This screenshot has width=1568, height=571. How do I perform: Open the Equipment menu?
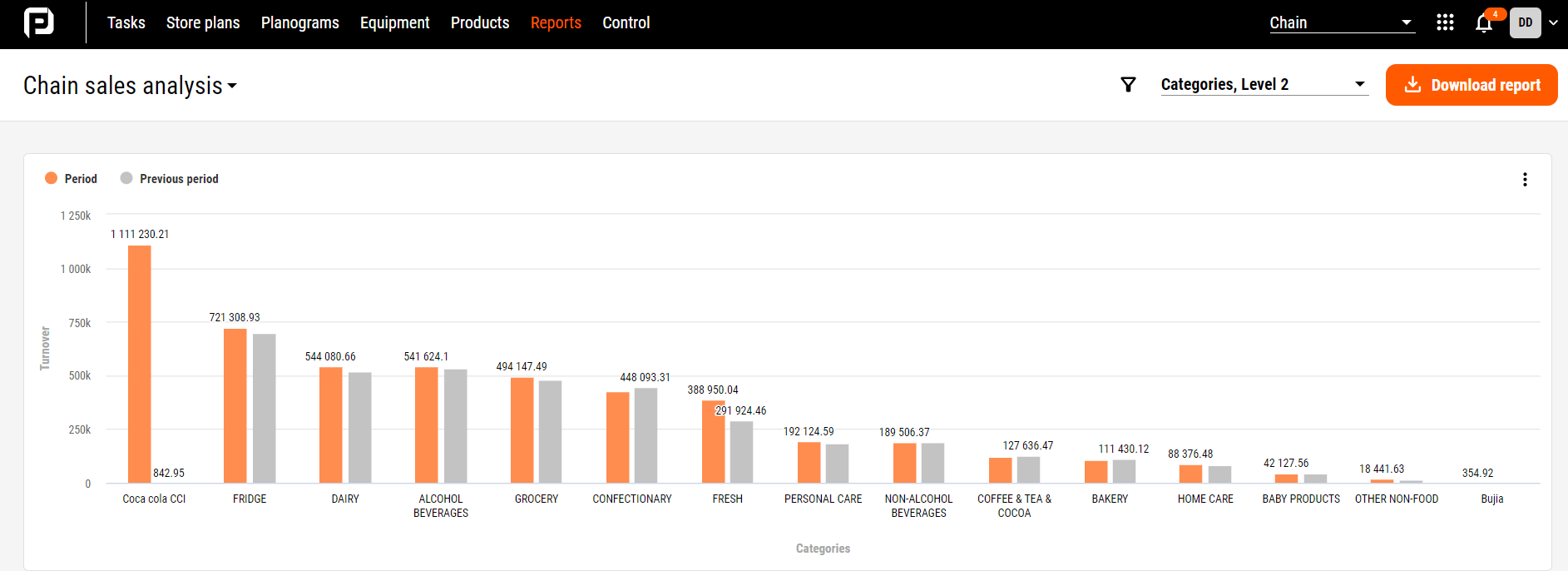[394, 23]
